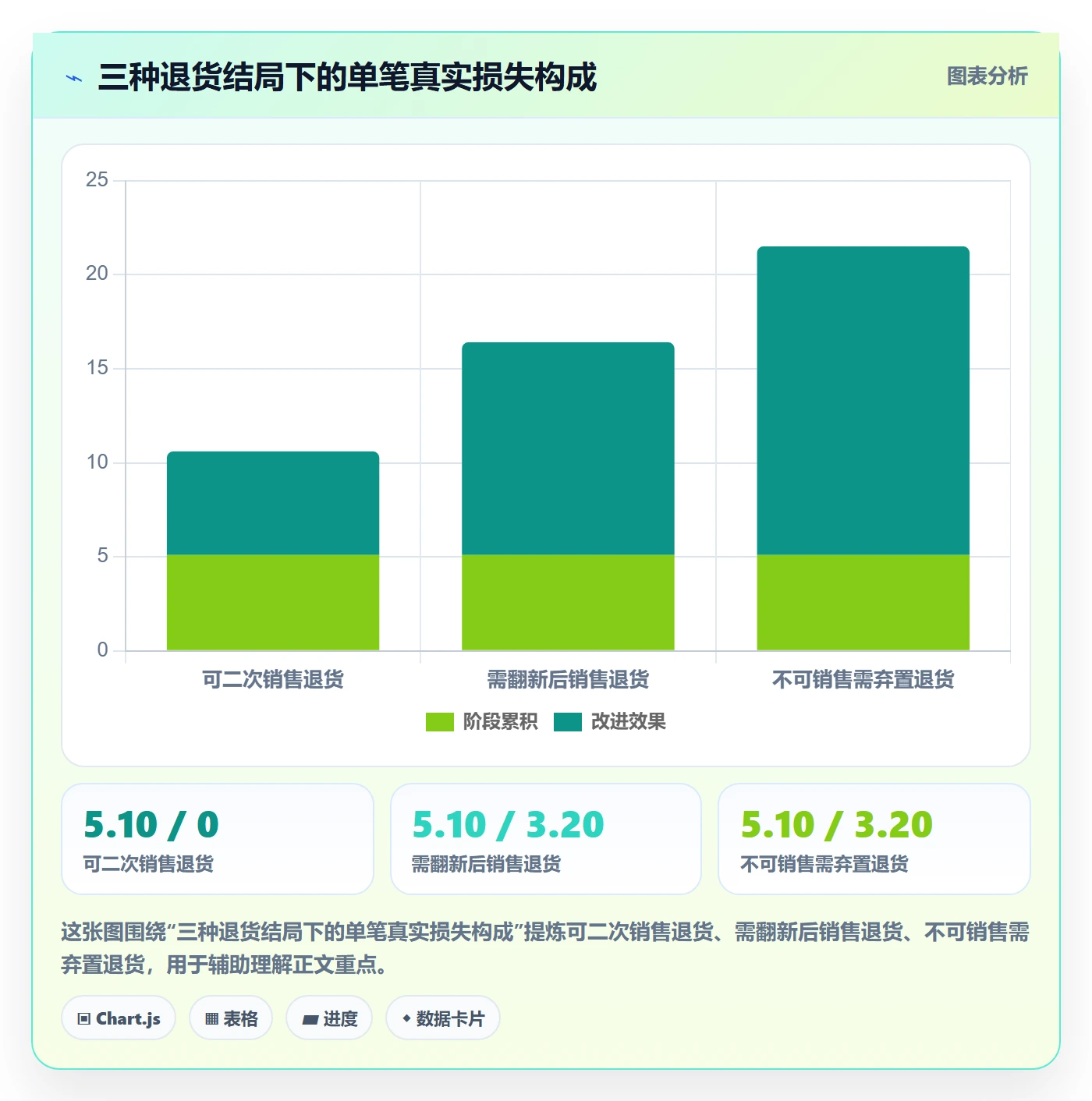Viewport: 1092px width, 1101px height.
Task: Click the x-axis label 可二次销售退货
Action: coord(273,679)
